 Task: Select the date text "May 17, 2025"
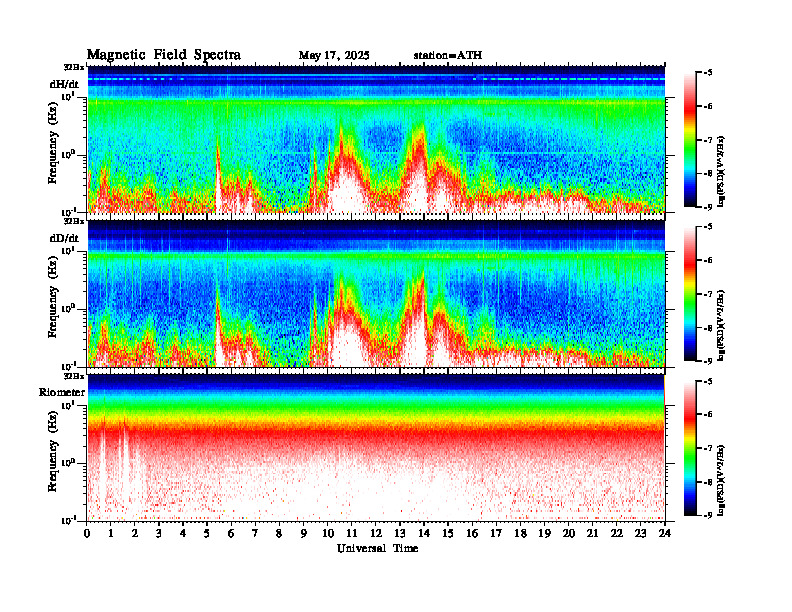[334, 56]
